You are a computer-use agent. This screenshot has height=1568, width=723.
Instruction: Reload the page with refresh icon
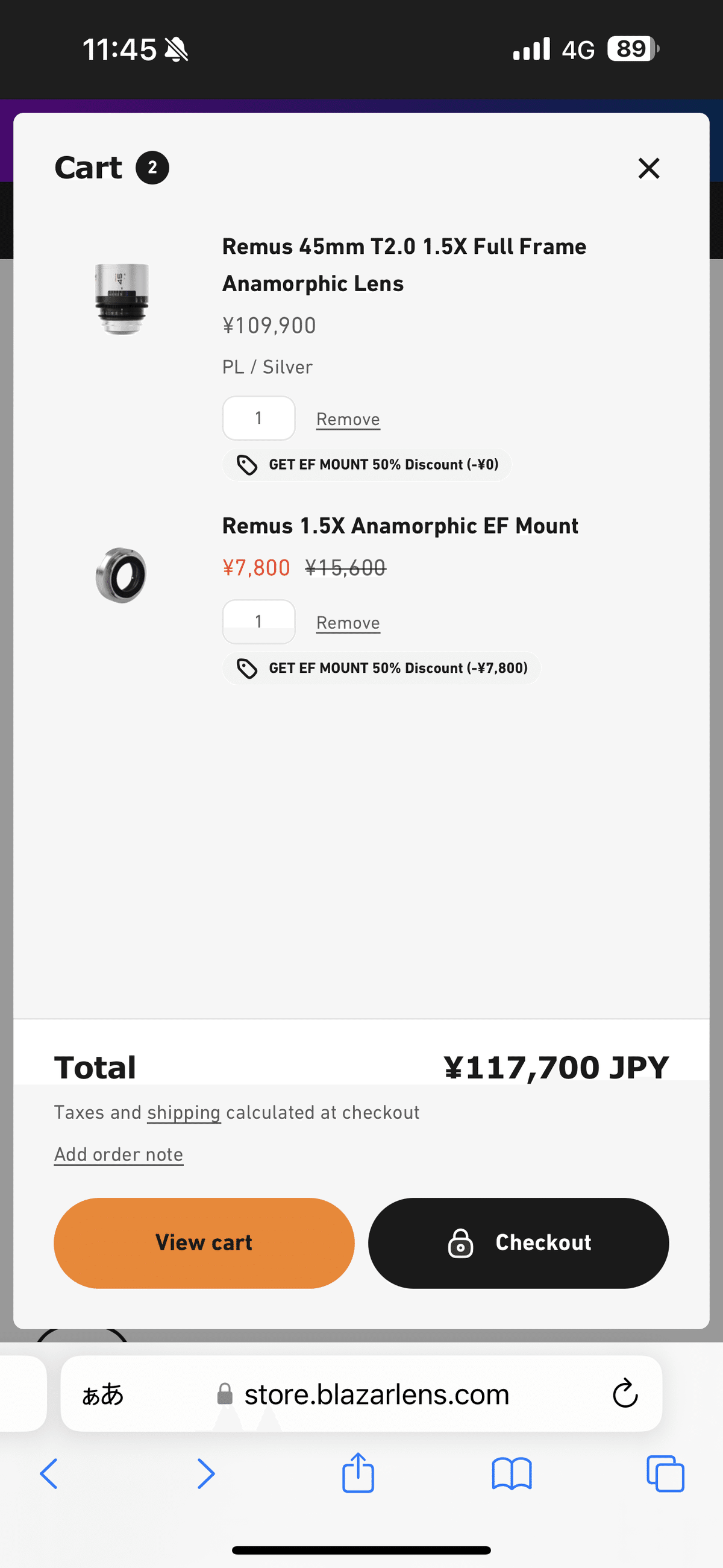625,1393
